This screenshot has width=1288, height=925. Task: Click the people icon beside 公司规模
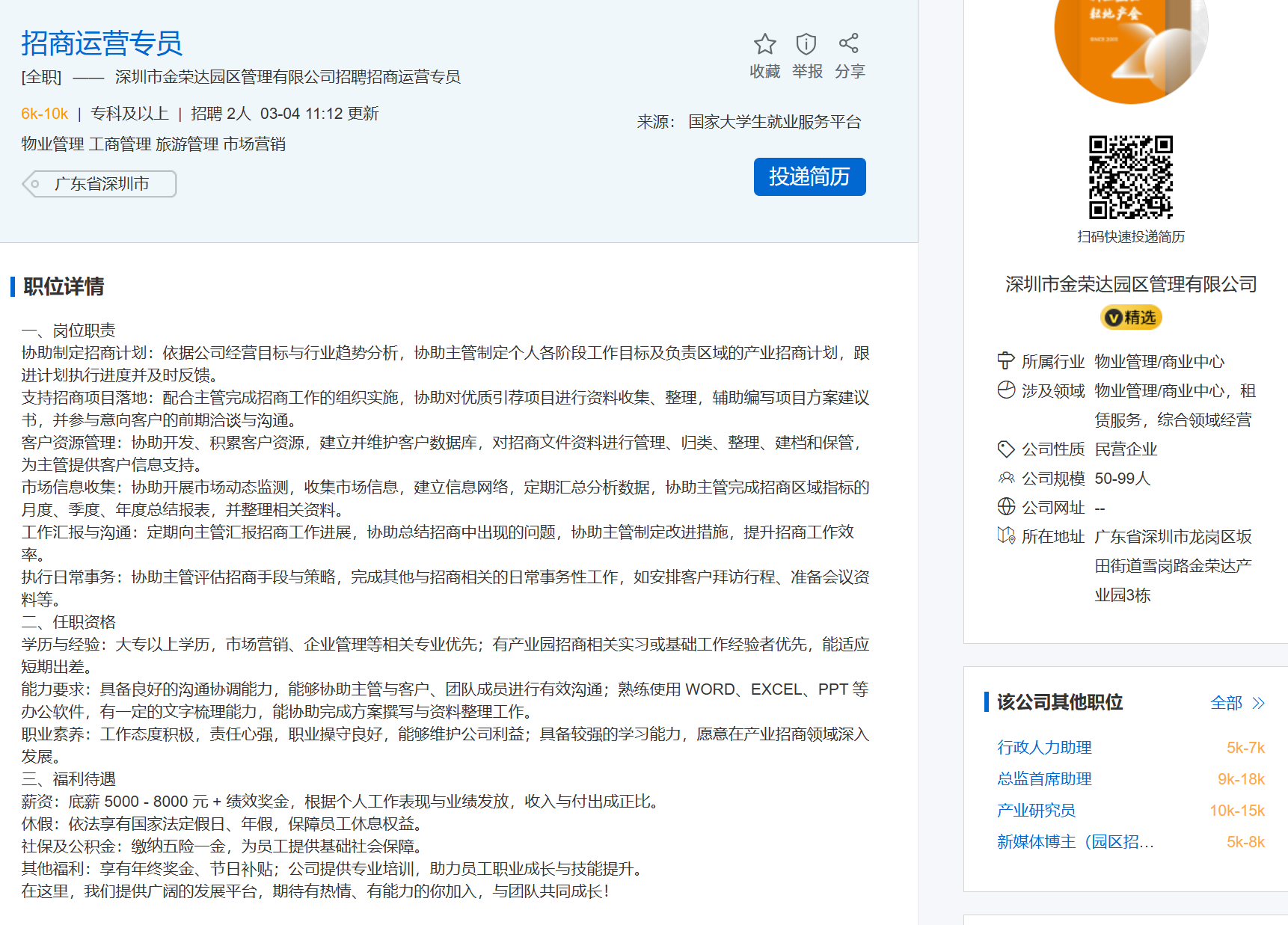[x=1006, y=478]
